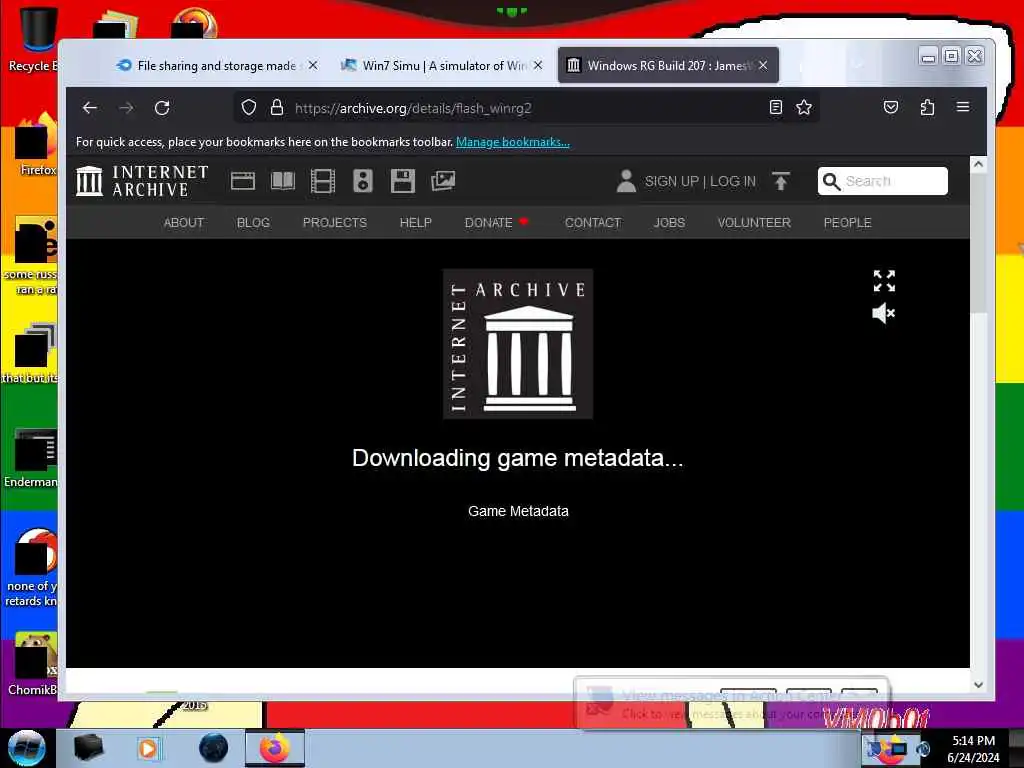1024x768 pixels.
Task: Open the Firefox extensions puzzle icon
Action: pos(927,108)
